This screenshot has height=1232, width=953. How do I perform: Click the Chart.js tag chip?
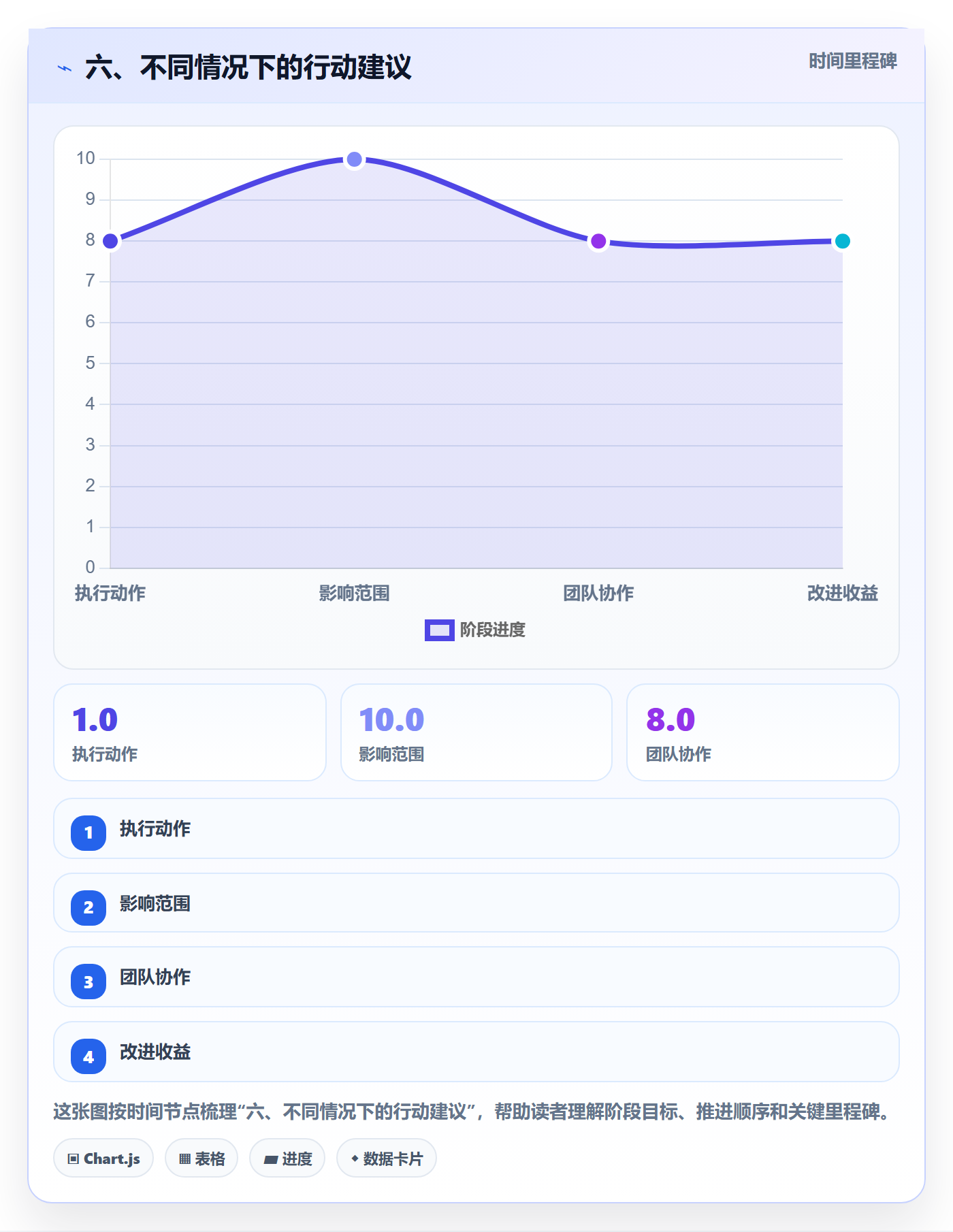pos(103,1158)
